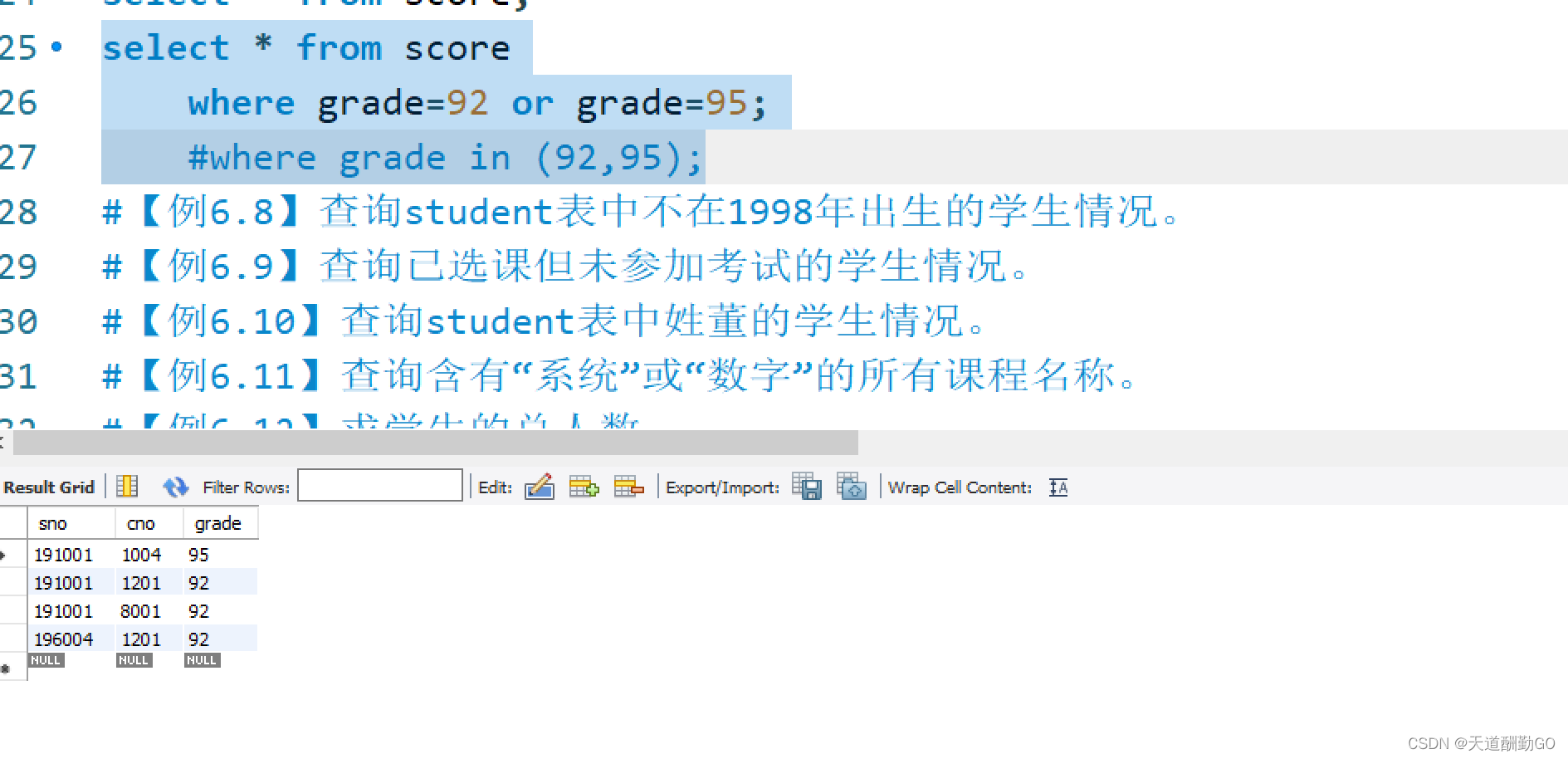Refresh the result grid data
This screenshot has height=759, width=1568.
click(x=175, y=487)
